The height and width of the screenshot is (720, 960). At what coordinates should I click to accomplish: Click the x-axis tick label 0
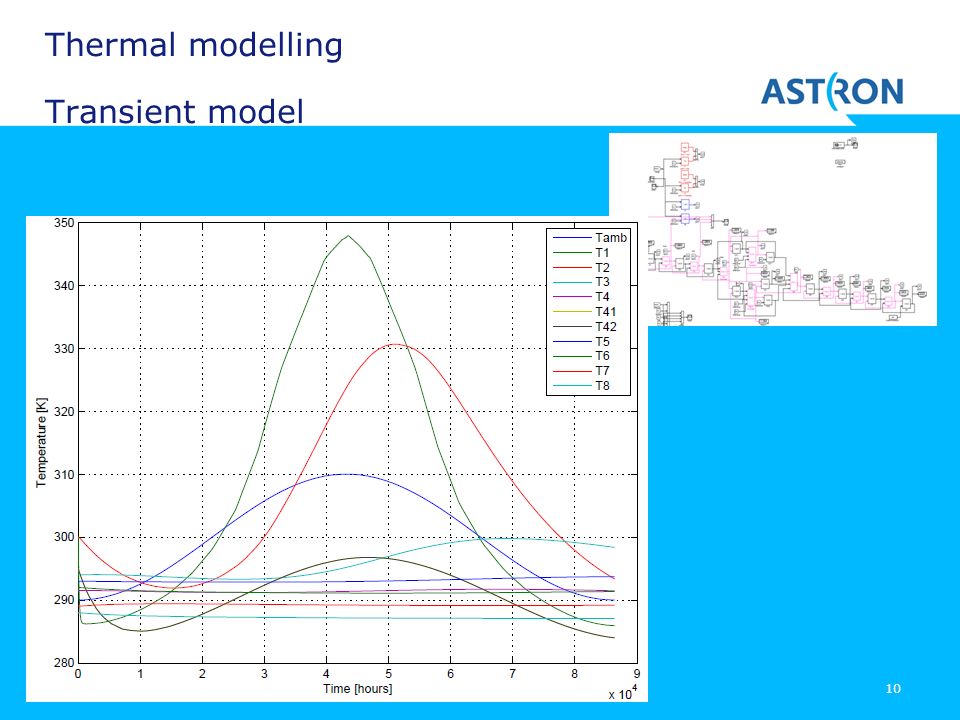tap(78, 674)
